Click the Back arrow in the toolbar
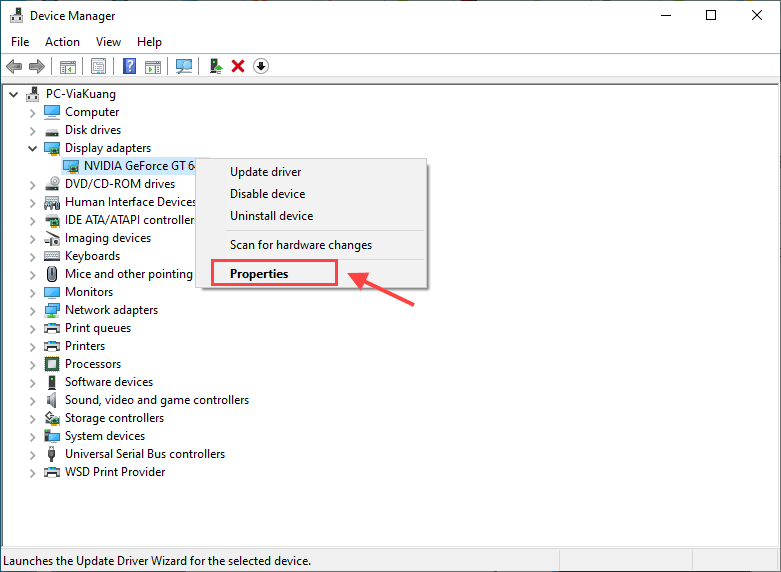The image size is (781, 572). click(x=14, y=66)
